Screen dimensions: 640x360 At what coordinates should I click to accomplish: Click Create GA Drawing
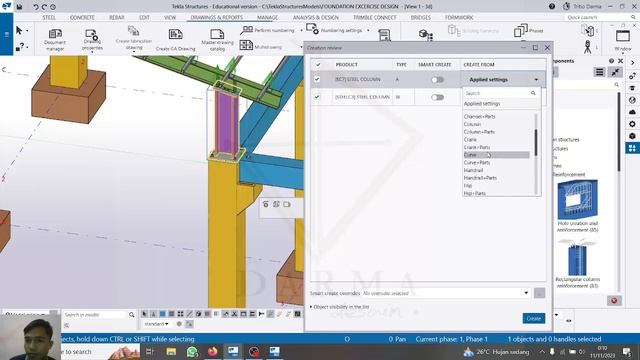175,40
